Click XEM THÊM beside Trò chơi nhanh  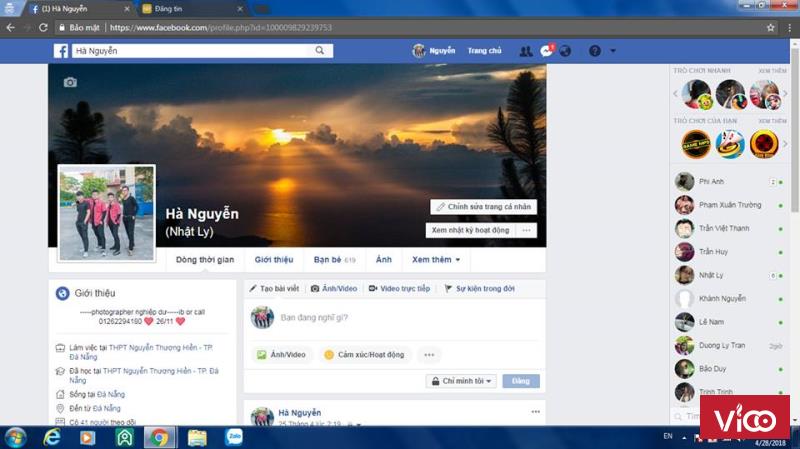pyautogui.click(x=772, y=71)
